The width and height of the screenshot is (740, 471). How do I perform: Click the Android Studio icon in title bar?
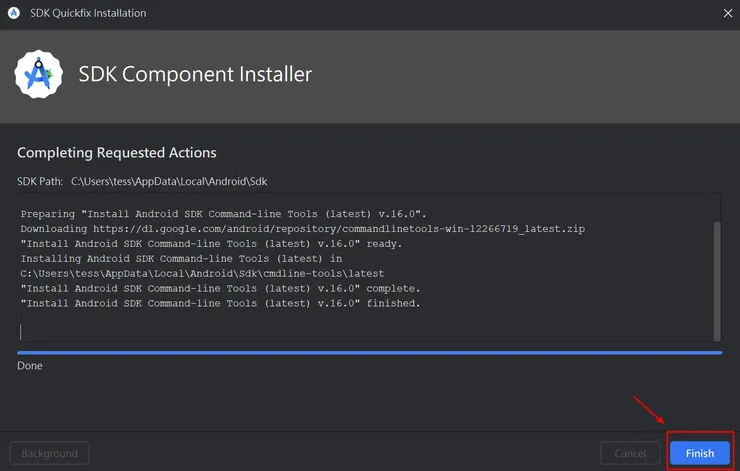pos(14,13)
